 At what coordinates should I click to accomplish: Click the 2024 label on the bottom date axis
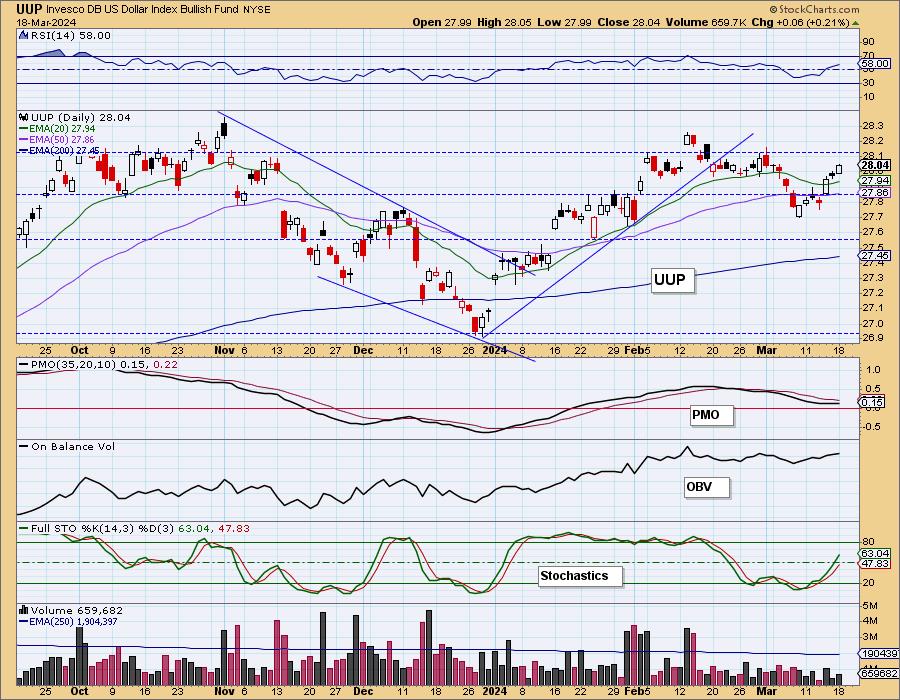pos(495,691)
